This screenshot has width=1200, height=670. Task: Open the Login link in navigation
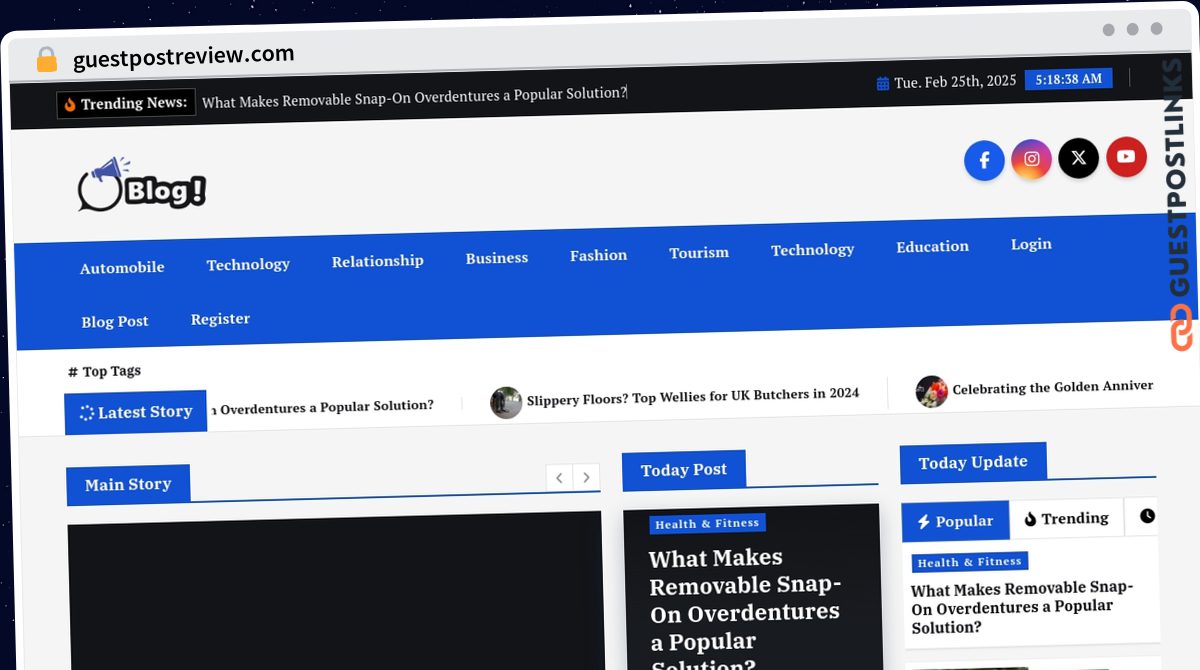(x=1031, y=244)
